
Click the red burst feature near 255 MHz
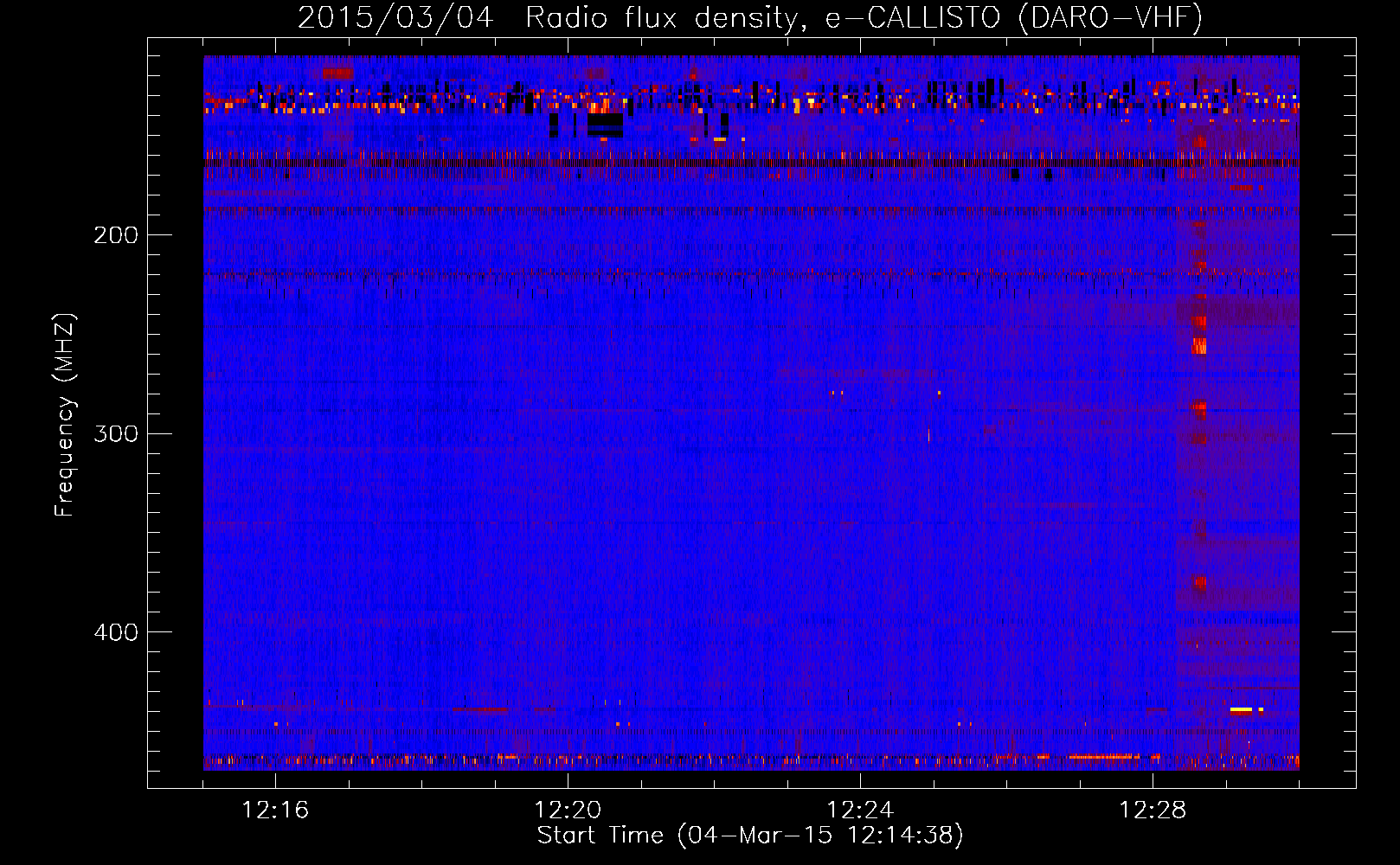[x=1198, y=346]
